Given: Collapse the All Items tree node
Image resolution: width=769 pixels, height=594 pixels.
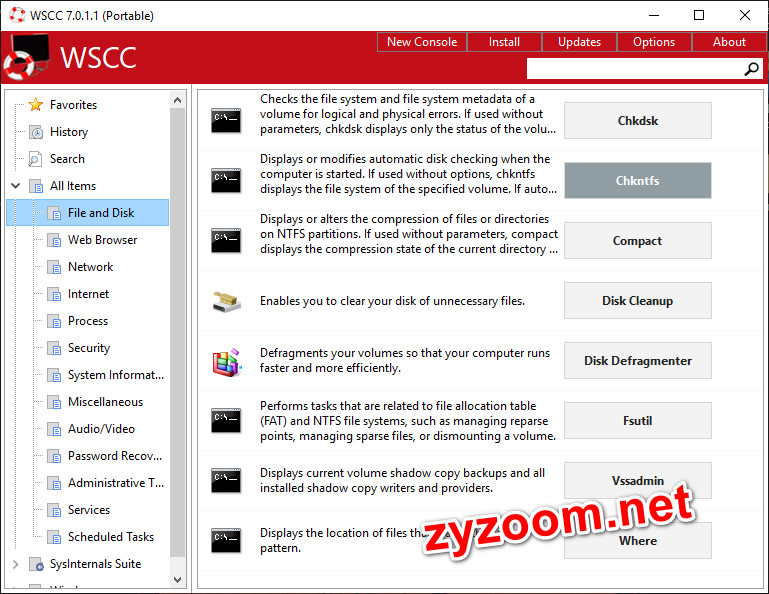Looking at the screenshot, I should click(x=16, y=186).
